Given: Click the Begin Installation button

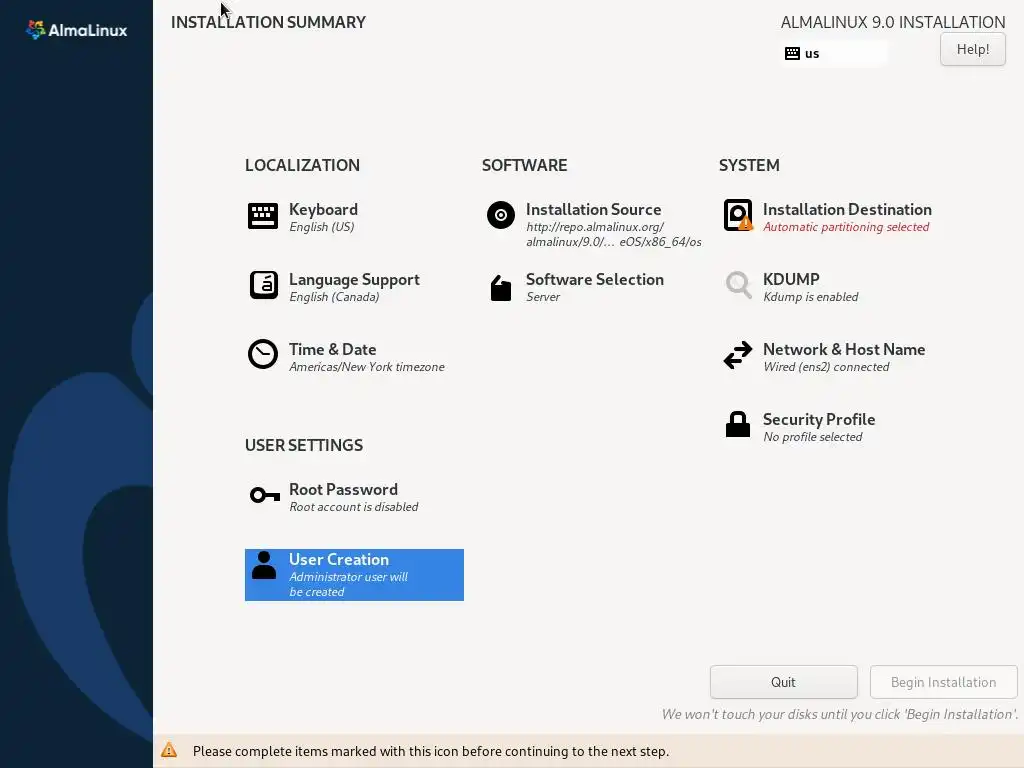Looking at the screenshot, I should point(943,682).
